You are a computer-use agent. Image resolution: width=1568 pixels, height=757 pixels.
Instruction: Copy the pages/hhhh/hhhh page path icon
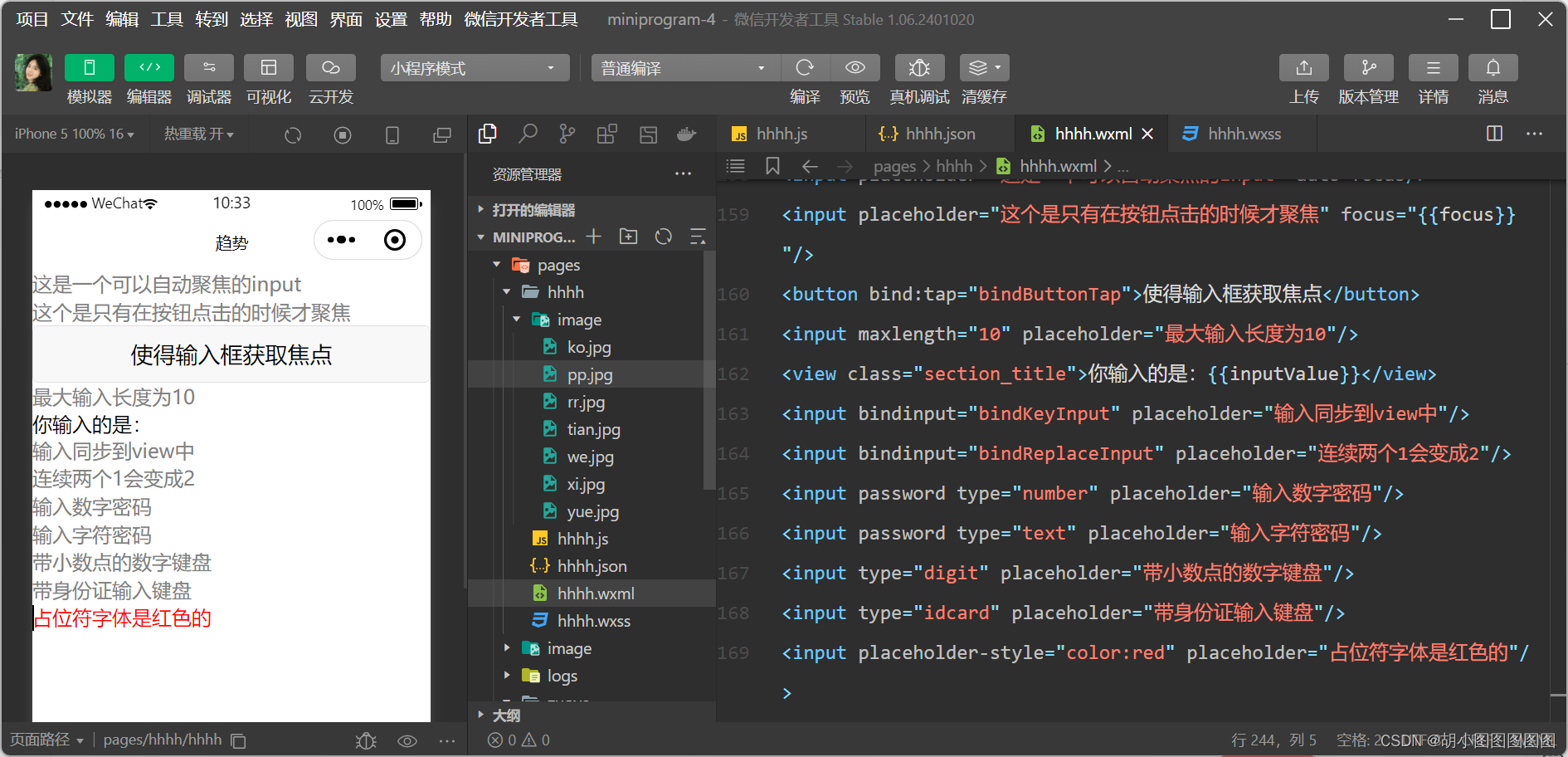pyautogui.click(x=238, y=740)
